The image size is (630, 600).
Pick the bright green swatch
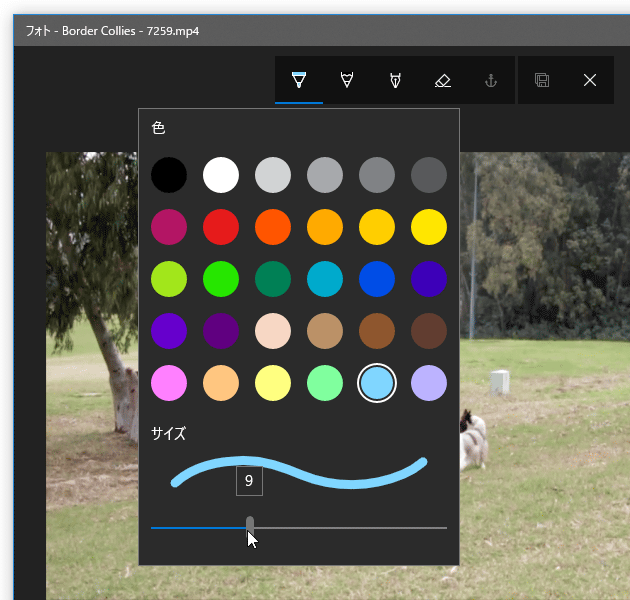click(x=221, y=279)
